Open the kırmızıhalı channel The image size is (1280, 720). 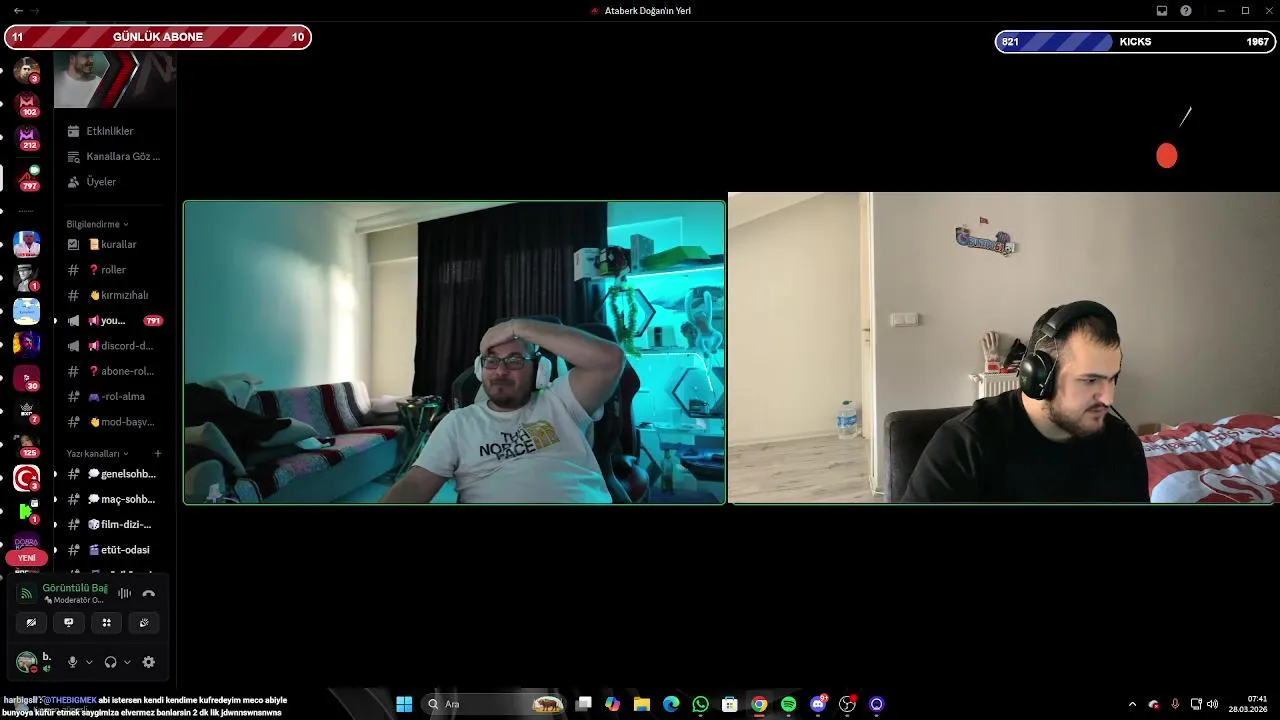pos(113,295)
